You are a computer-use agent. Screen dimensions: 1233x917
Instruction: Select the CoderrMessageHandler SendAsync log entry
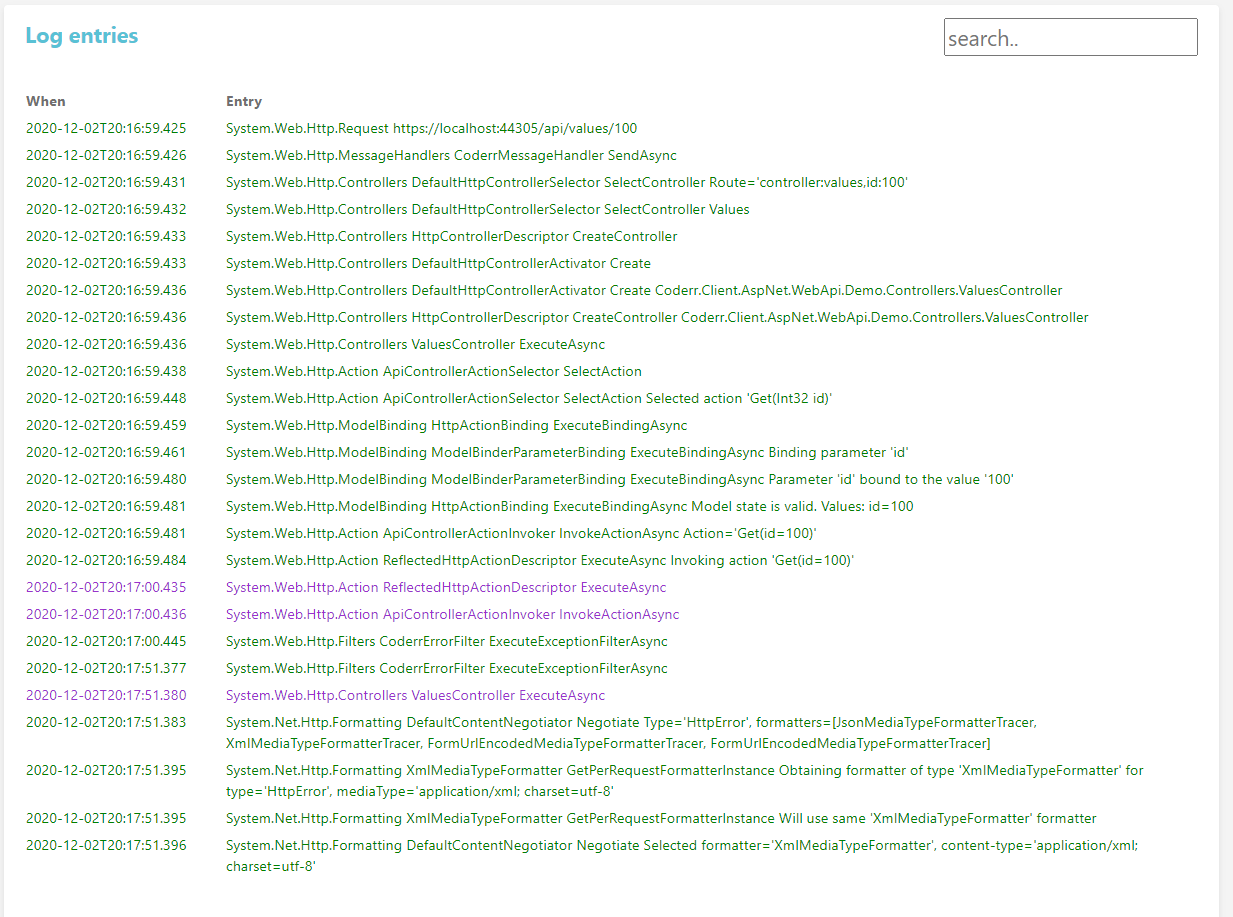[451, 155]
